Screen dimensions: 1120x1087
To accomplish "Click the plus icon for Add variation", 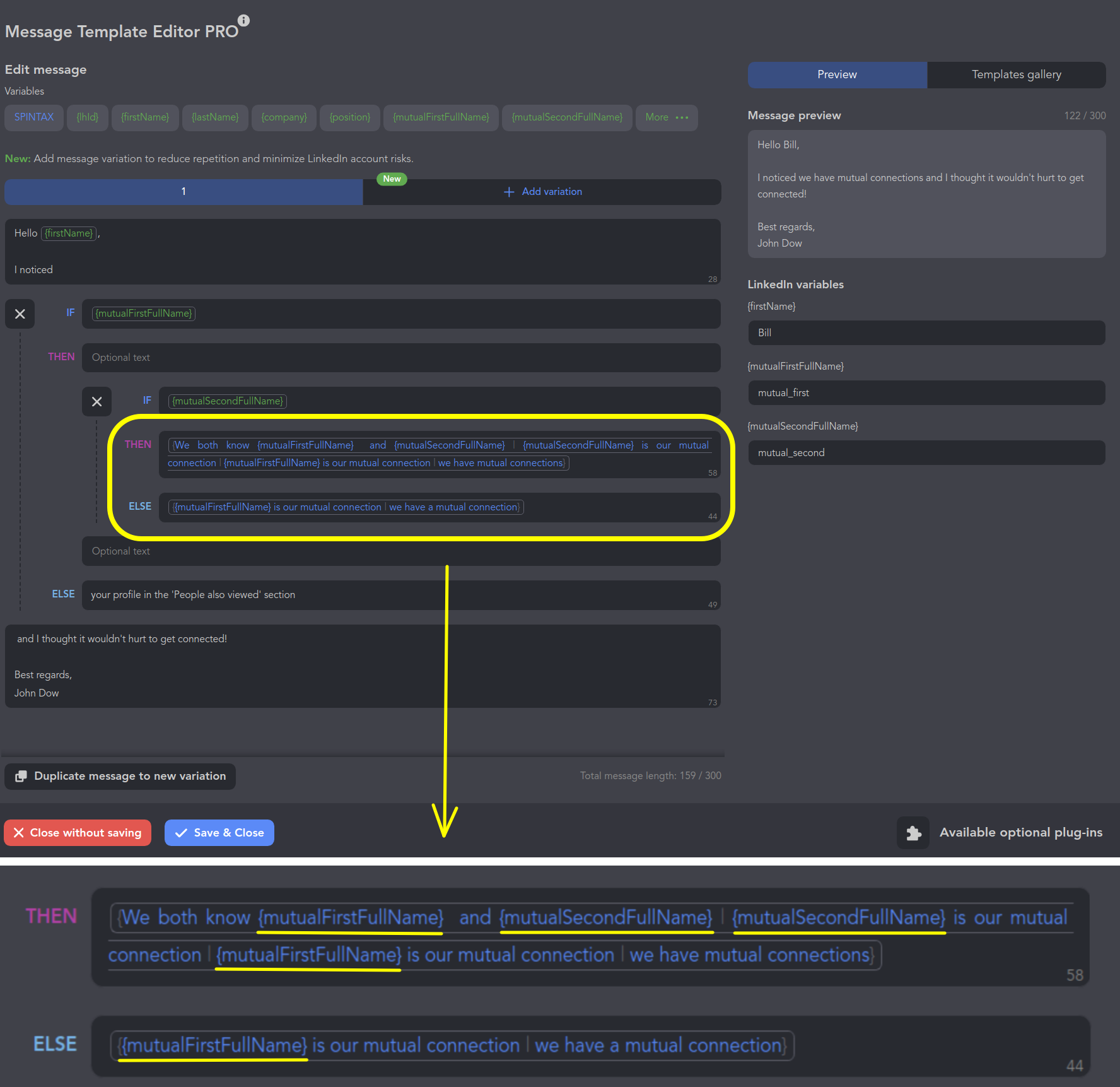I will coord(509,192).
